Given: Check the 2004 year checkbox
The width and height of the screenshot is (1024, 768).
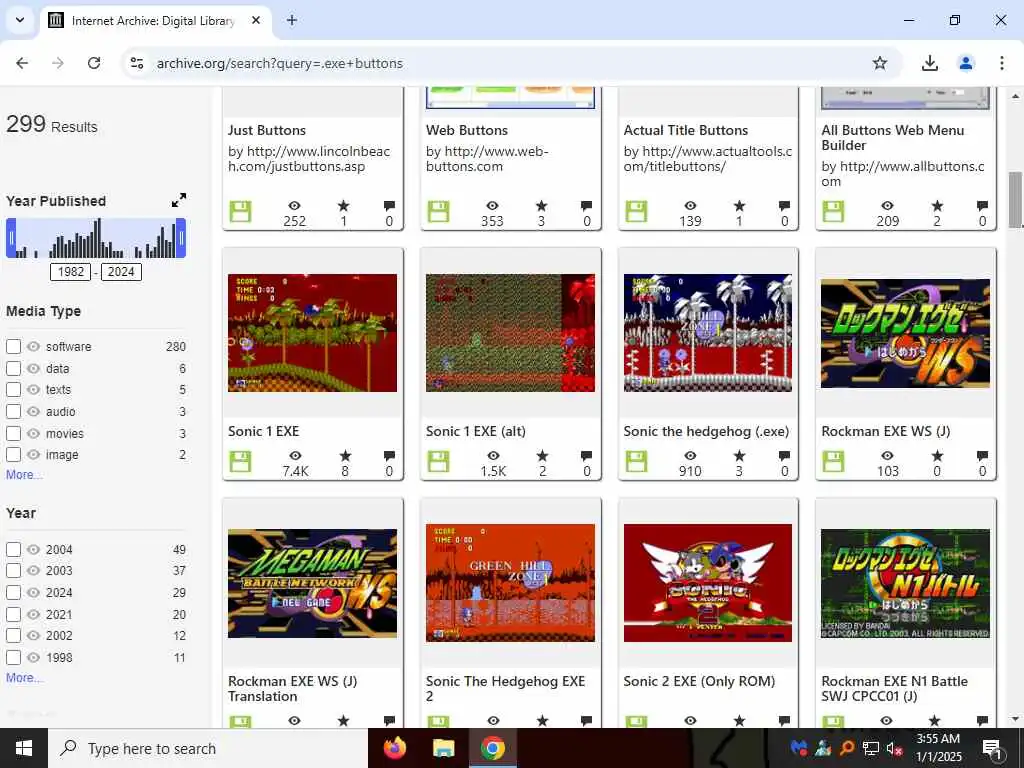Looking at the screenshot, I should click(13, 549).
